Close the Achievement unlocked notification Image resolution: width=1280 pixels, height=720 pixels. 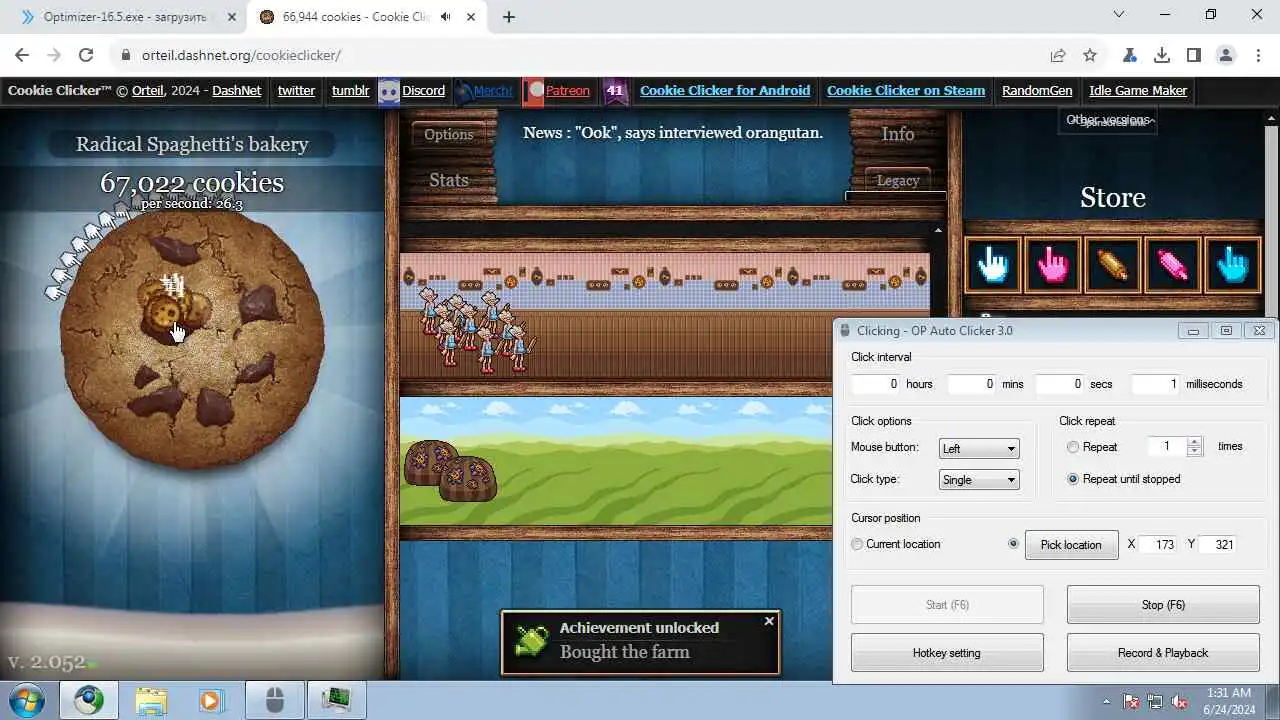click(x=769, y=621)
